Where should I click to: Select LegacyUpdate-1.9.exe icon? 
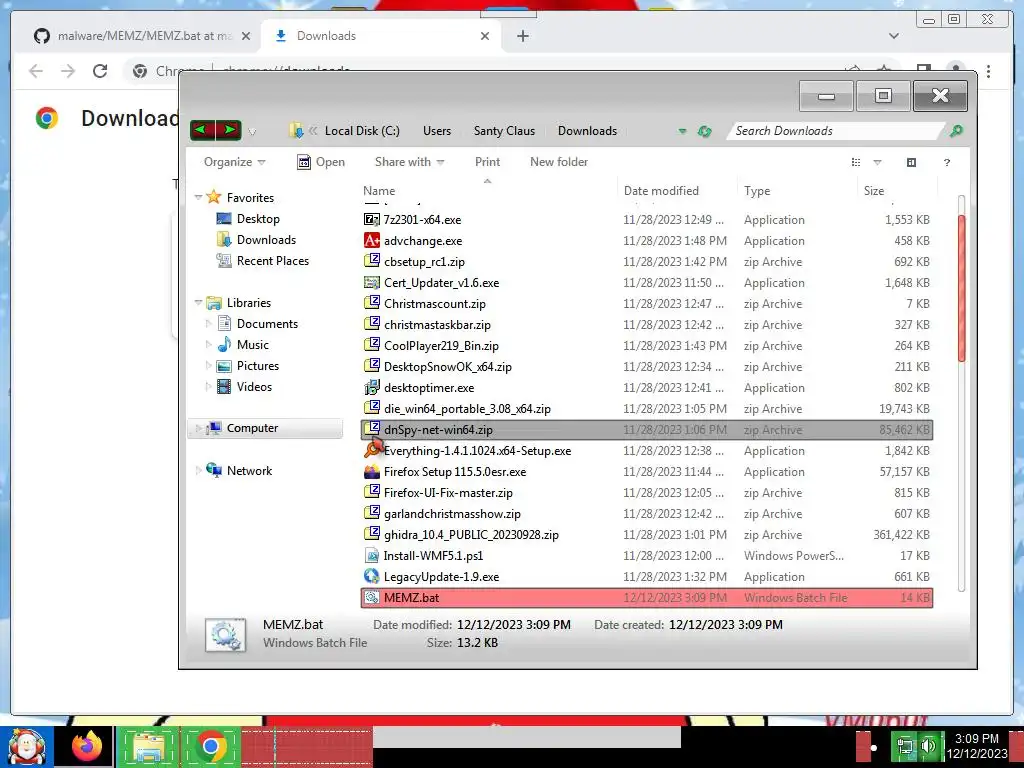pos(372,577)
